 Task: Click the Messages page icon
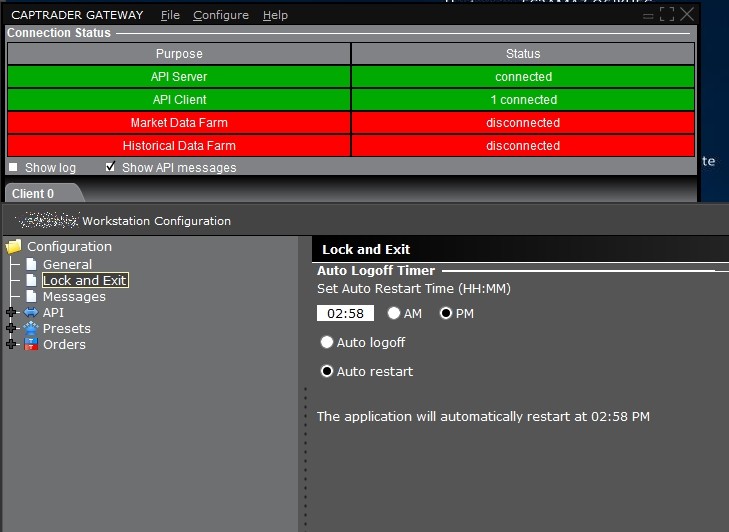(31, 296)
